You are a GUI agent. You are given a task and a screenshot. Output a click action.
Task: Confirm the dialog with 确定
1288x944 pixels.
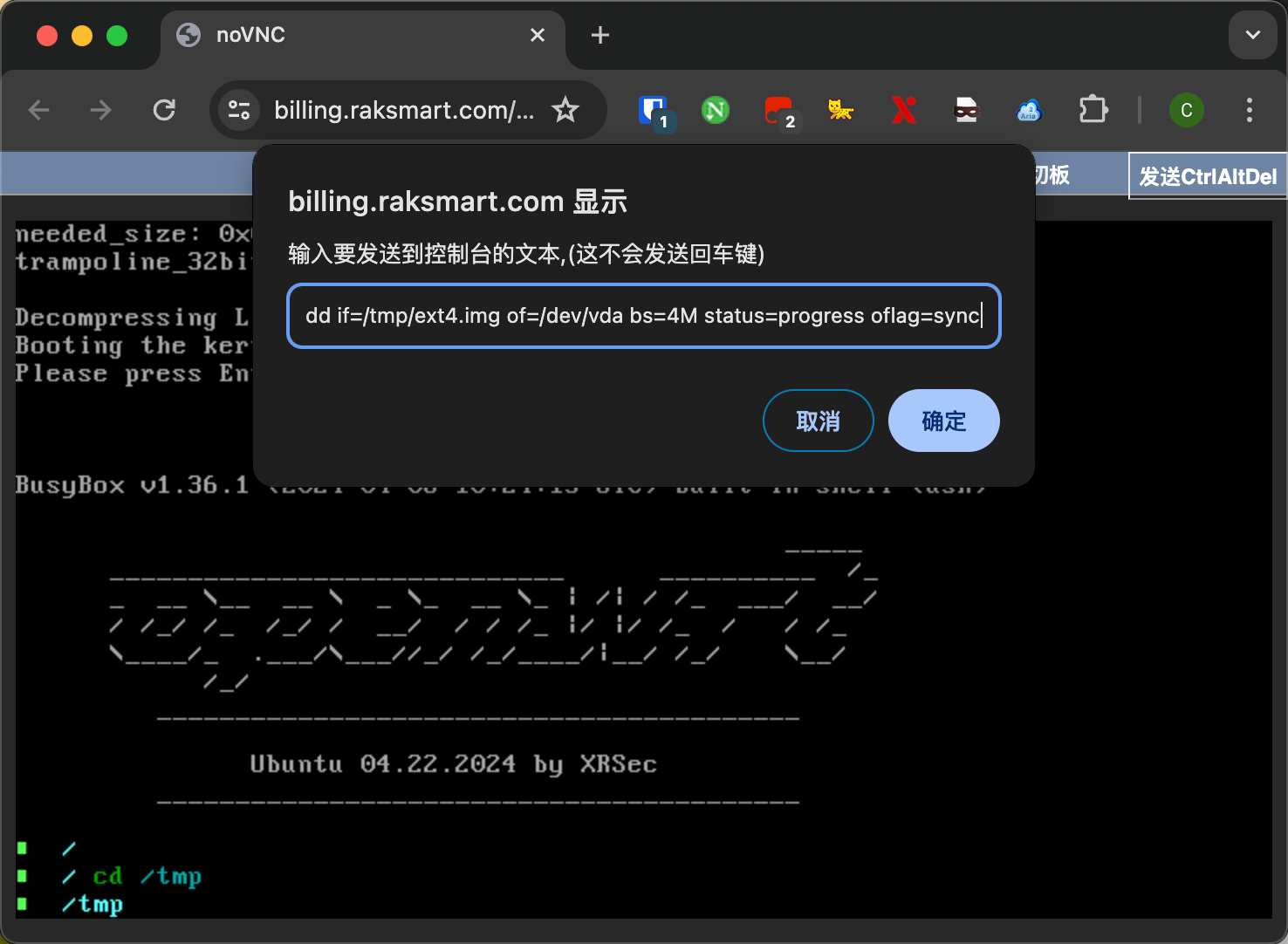pos(944,421)
